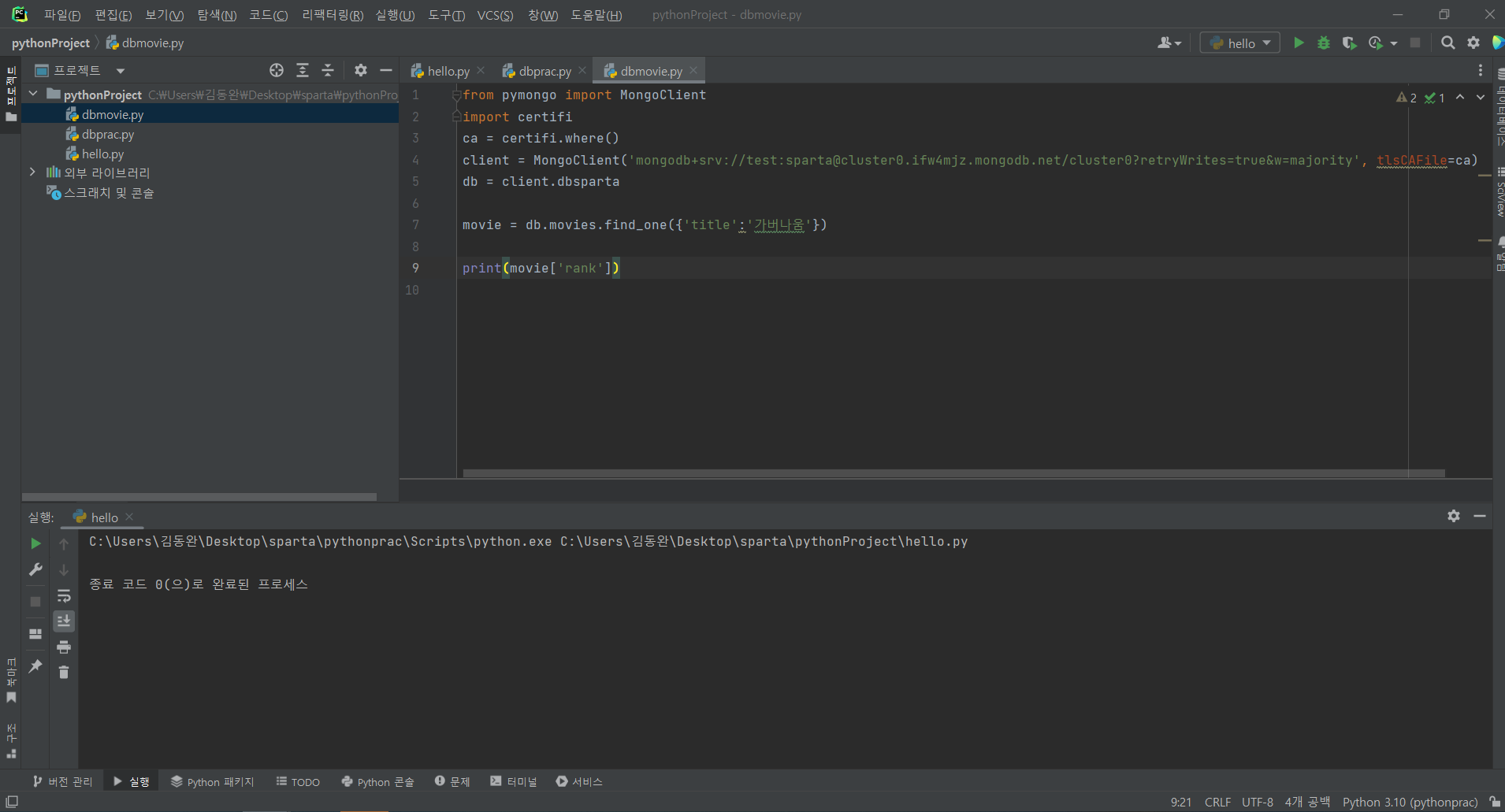Open editor tabs more options menu
This screenshot has width=1505, height=812.
(x=1481, y=70)
